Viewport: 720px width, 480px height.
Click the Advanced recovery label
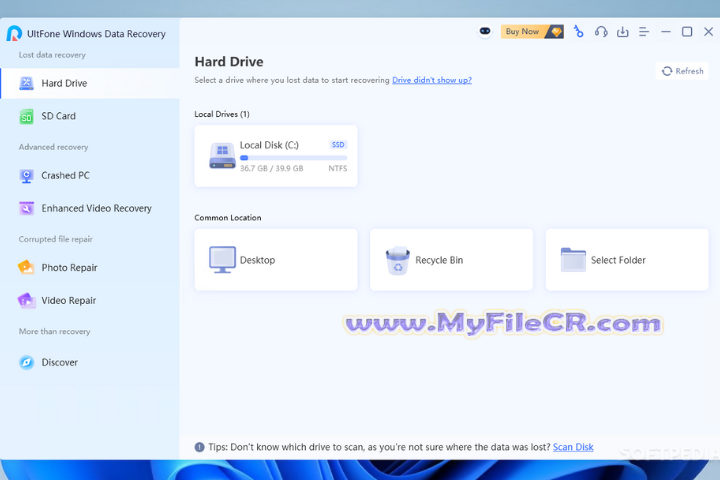53,147
